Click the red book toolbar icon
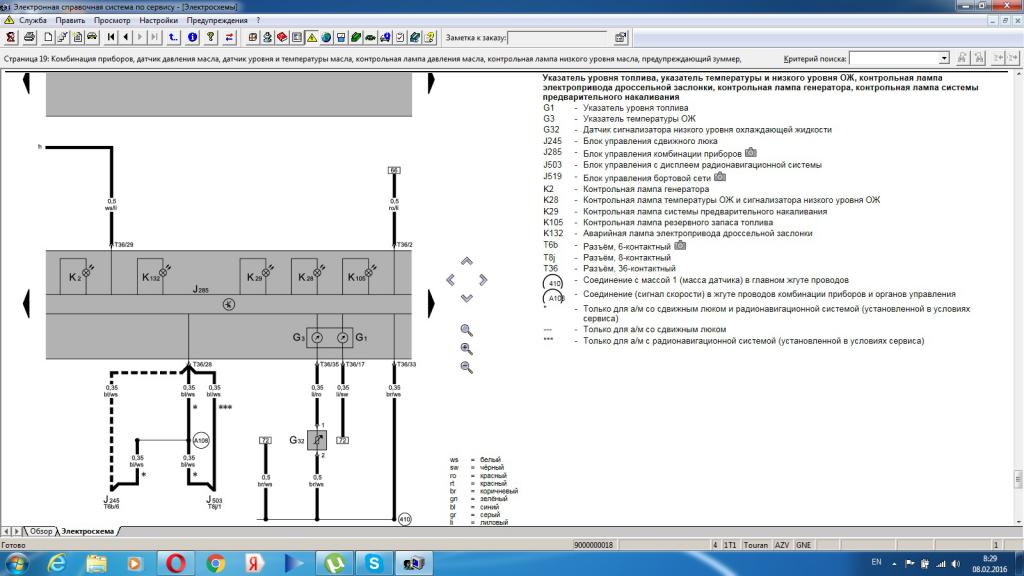 coord(282,37)
